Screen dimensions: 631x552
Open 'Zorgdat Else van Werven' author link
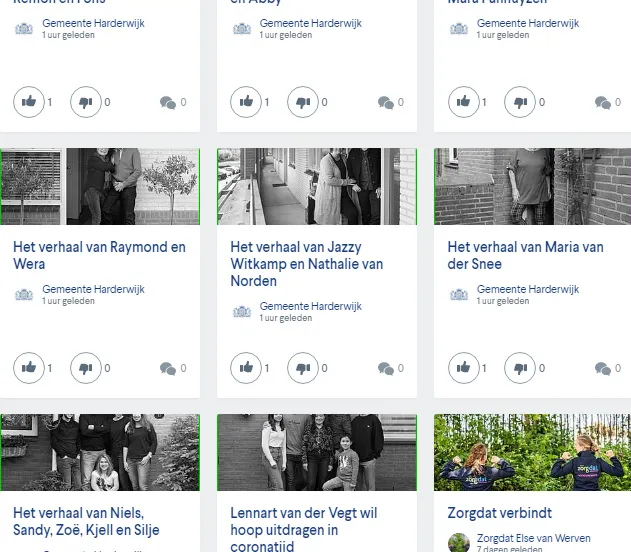click(x=534, y=538)
